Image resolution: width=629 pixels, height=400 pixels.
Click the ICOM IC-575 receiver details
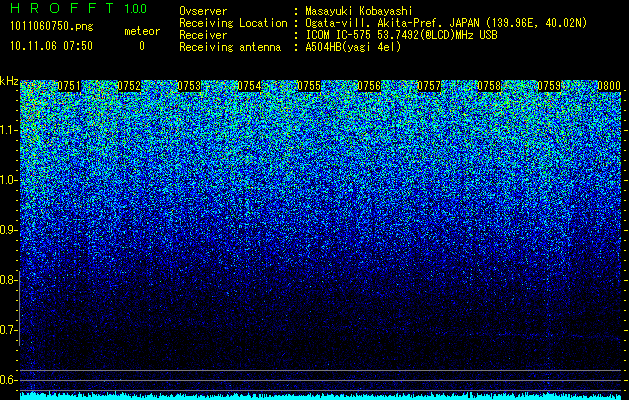point(402,35)
